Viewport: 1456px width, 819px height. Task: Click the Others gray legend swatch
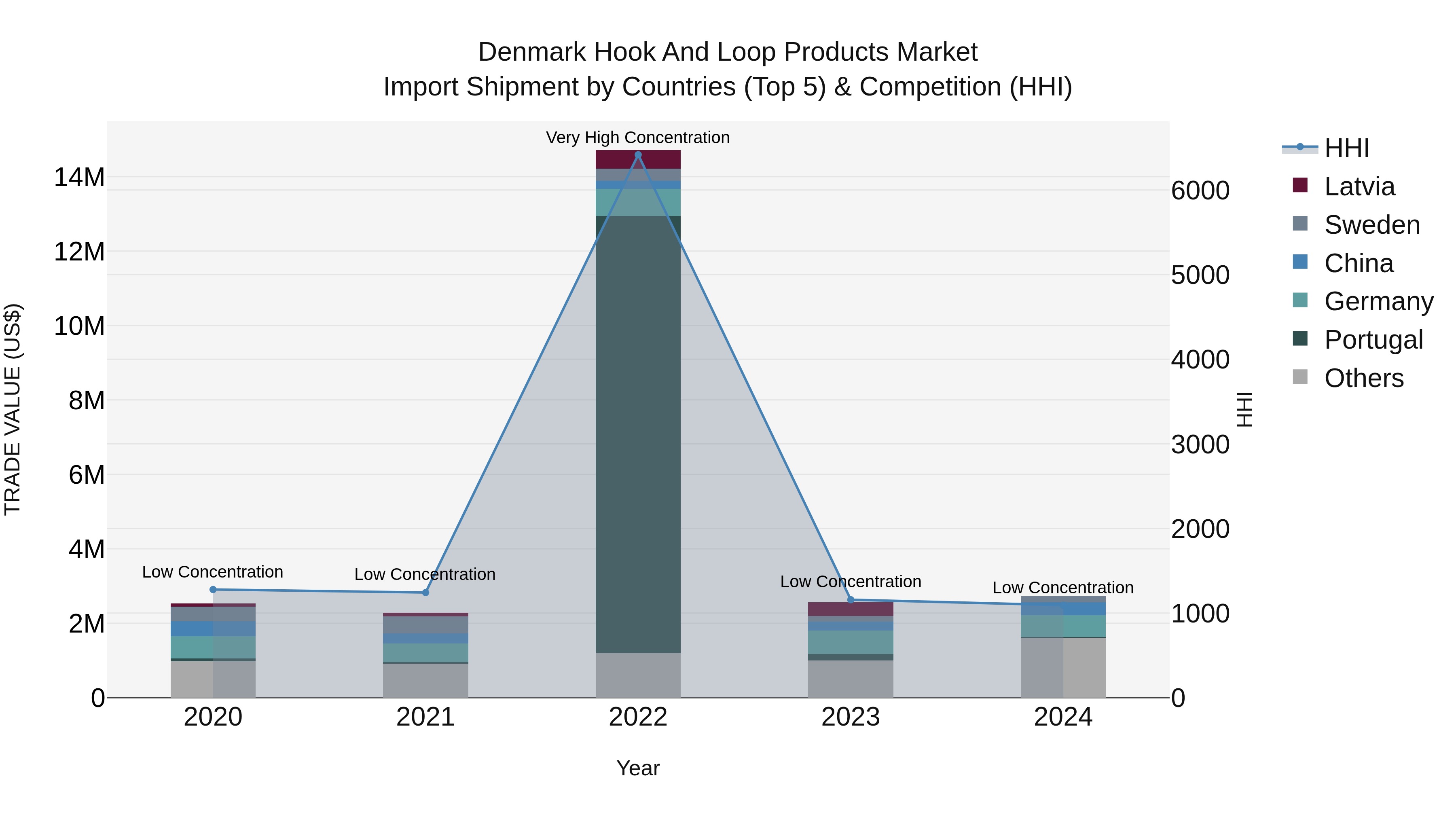pos(1300,377)
